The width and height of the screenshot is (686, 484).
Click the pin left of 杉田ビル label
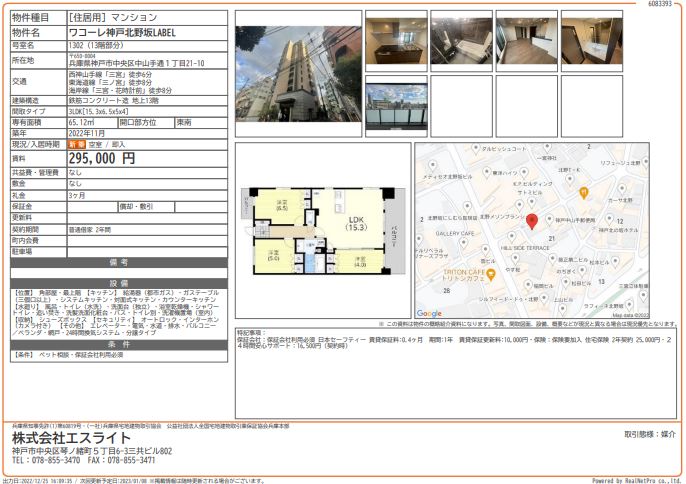click(x=566, y=283)
